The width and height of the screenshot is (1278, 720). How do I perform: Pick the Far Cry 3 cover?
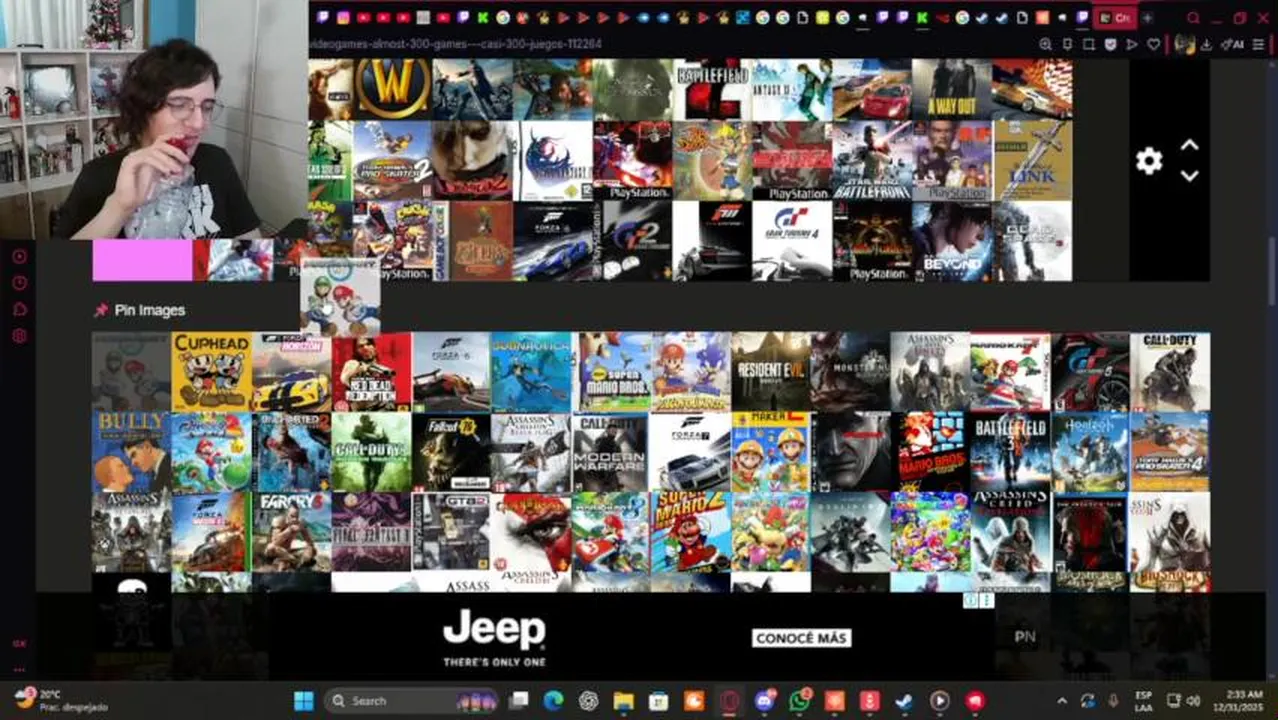tap(291, 532)
